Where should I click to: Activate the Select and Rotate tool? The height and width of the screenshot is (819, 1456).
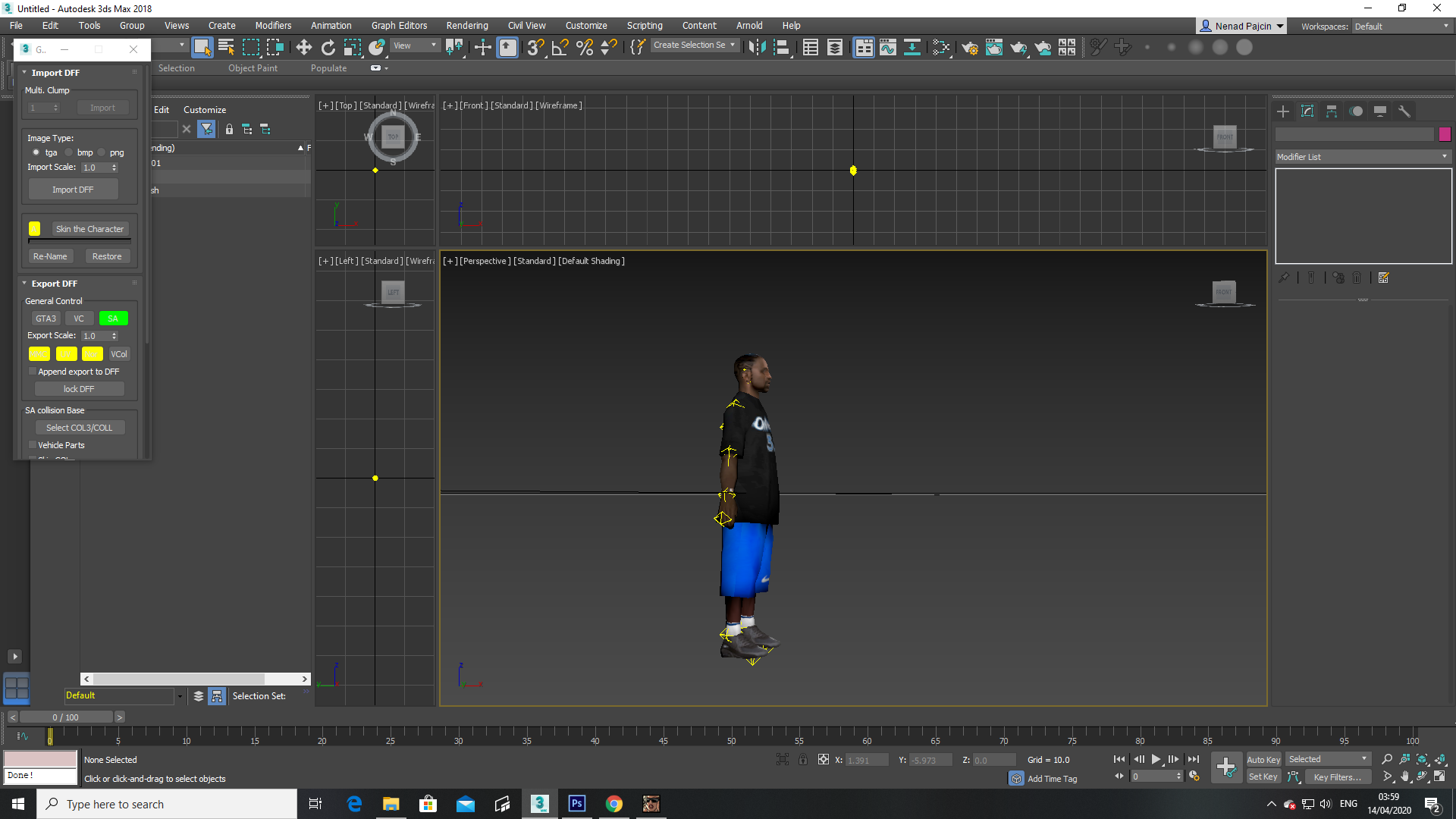(x=328, y=48)
